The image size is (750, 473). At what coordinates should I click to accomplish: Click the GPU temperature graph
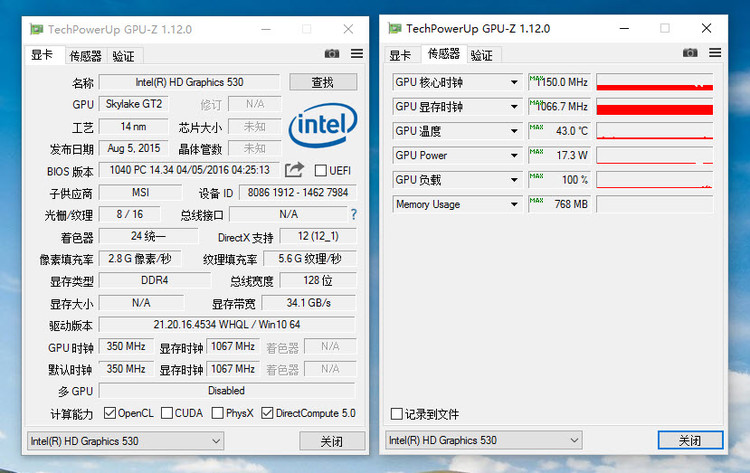[655, 131]
